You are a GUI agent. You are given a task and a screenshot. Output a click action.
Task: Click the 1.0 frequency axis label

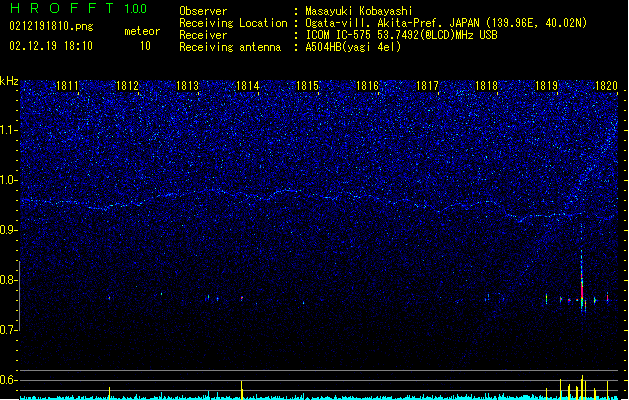click(x=9, y=180)
